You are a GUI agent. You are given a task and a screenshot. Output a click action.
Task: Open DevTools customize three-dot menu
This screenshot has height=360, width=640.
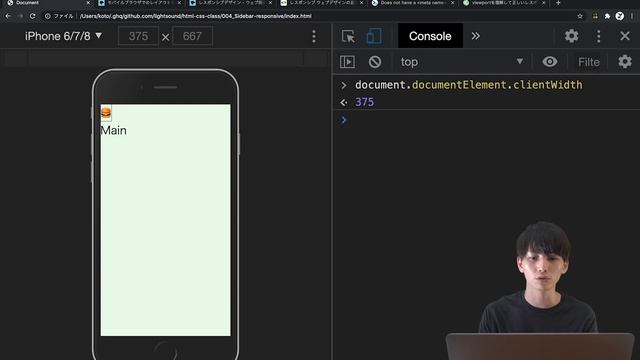tap(598, 36)
